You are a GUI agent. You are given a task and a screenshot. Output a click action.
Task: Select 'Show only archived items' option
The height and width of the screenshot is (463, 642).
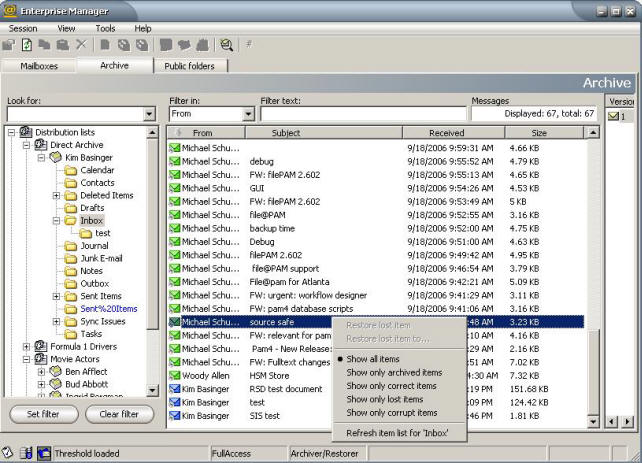[394, 373]
